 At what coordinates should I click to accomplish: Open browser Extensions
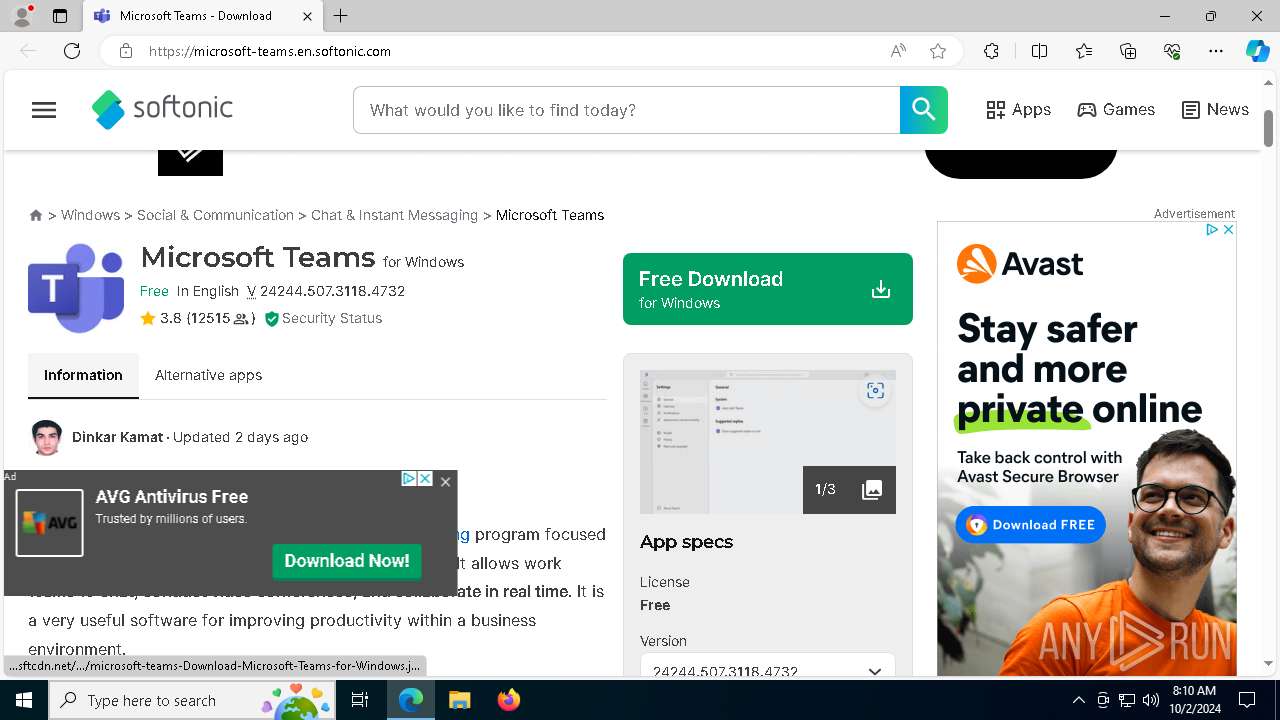991,51
